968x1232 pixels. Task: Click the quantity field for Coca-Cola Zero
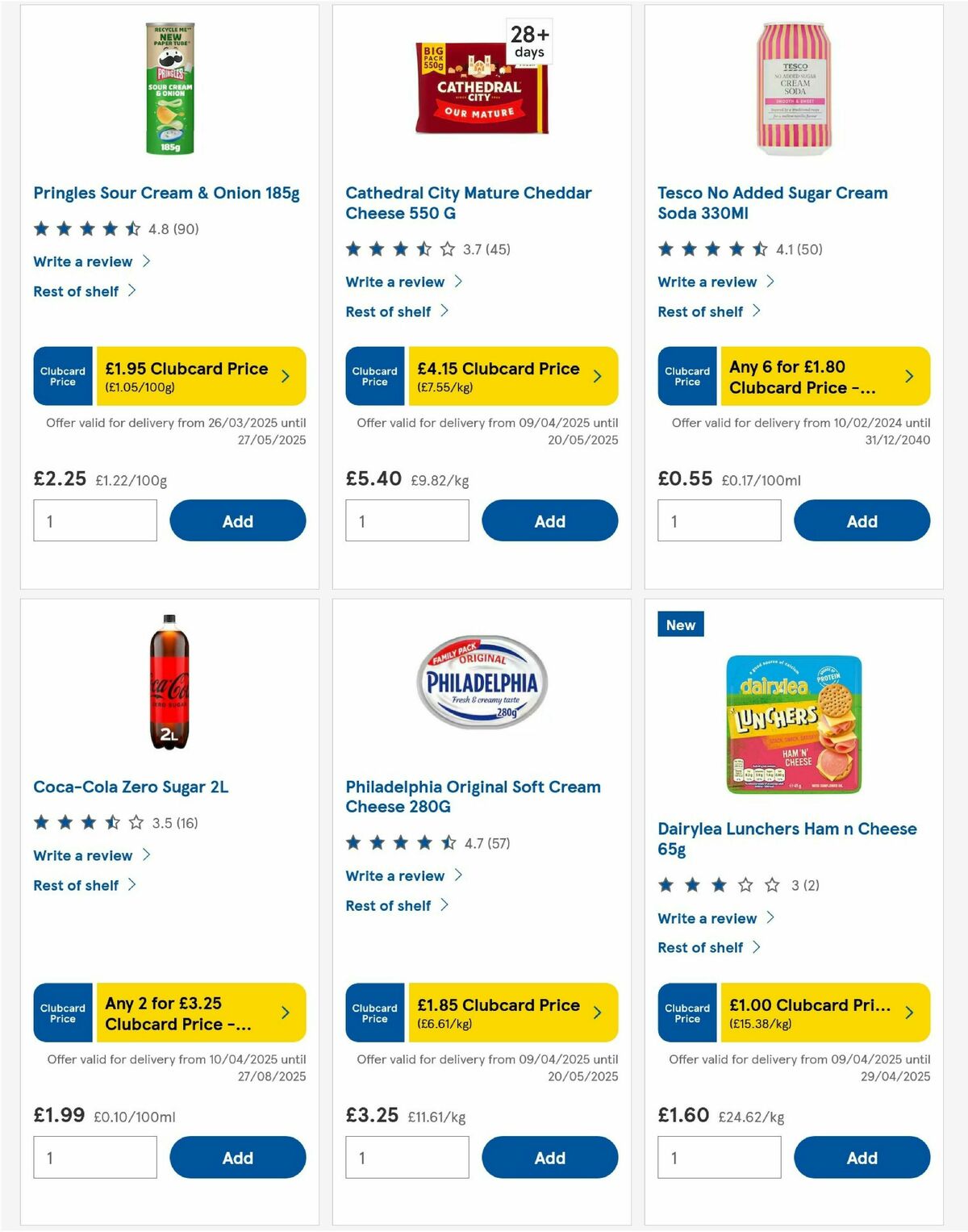pyautogui.click(x=94, y=1157)
